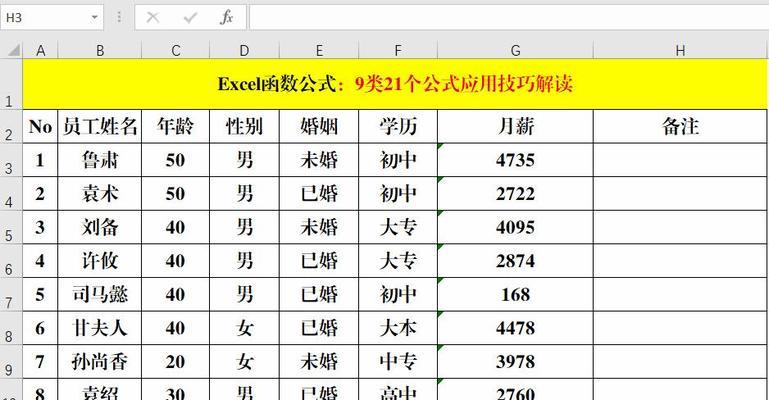The image size is (769, 400).
Task: Click the name cell 司马懿
Action: (100, 295)
